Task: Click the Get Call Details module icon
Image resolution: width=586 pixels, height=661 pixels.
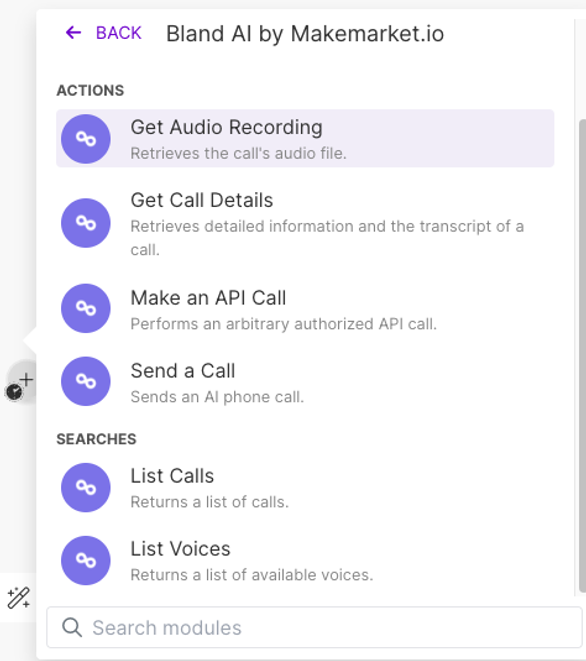Action: point(86,223)
